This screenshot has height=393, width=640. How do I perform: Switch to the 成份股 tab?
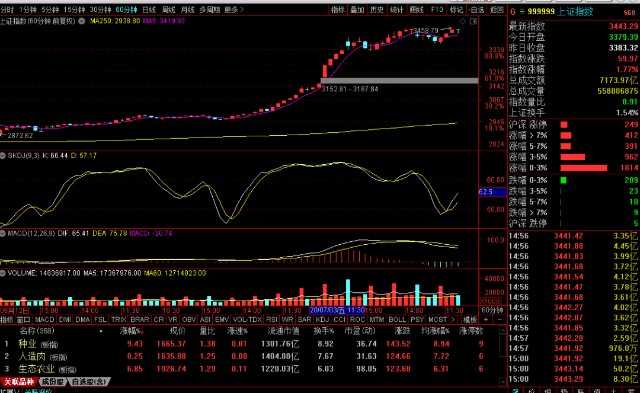(x=53, y=382)
